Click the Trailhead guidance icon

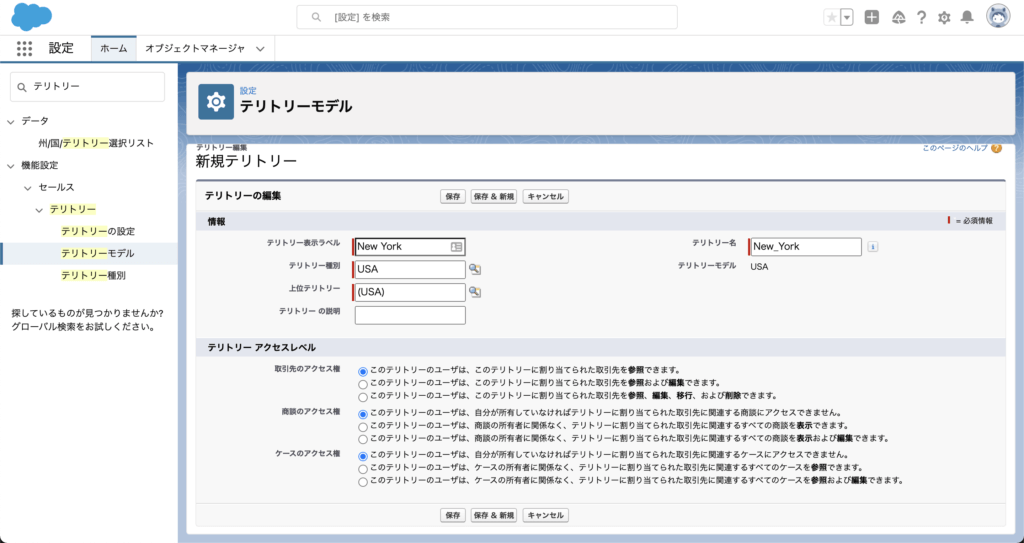click(899, 18)
